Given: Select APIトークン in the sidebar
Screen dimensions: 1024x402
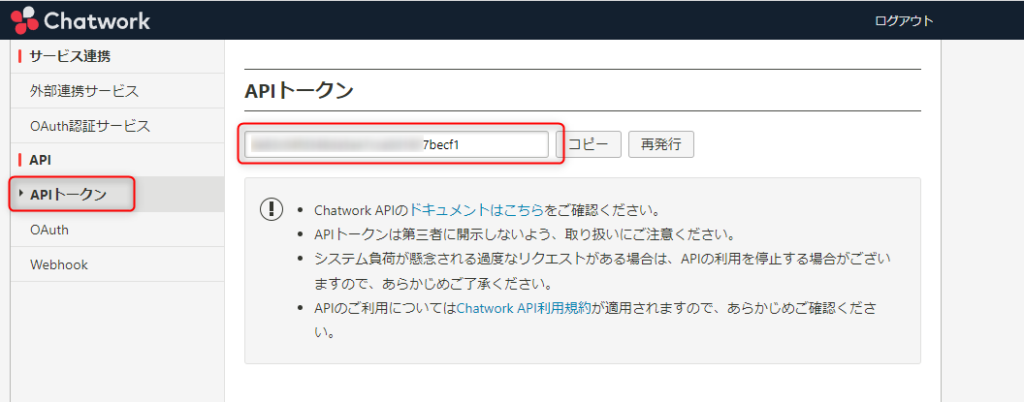Looking at the screenshot, I should click(68, 194).
